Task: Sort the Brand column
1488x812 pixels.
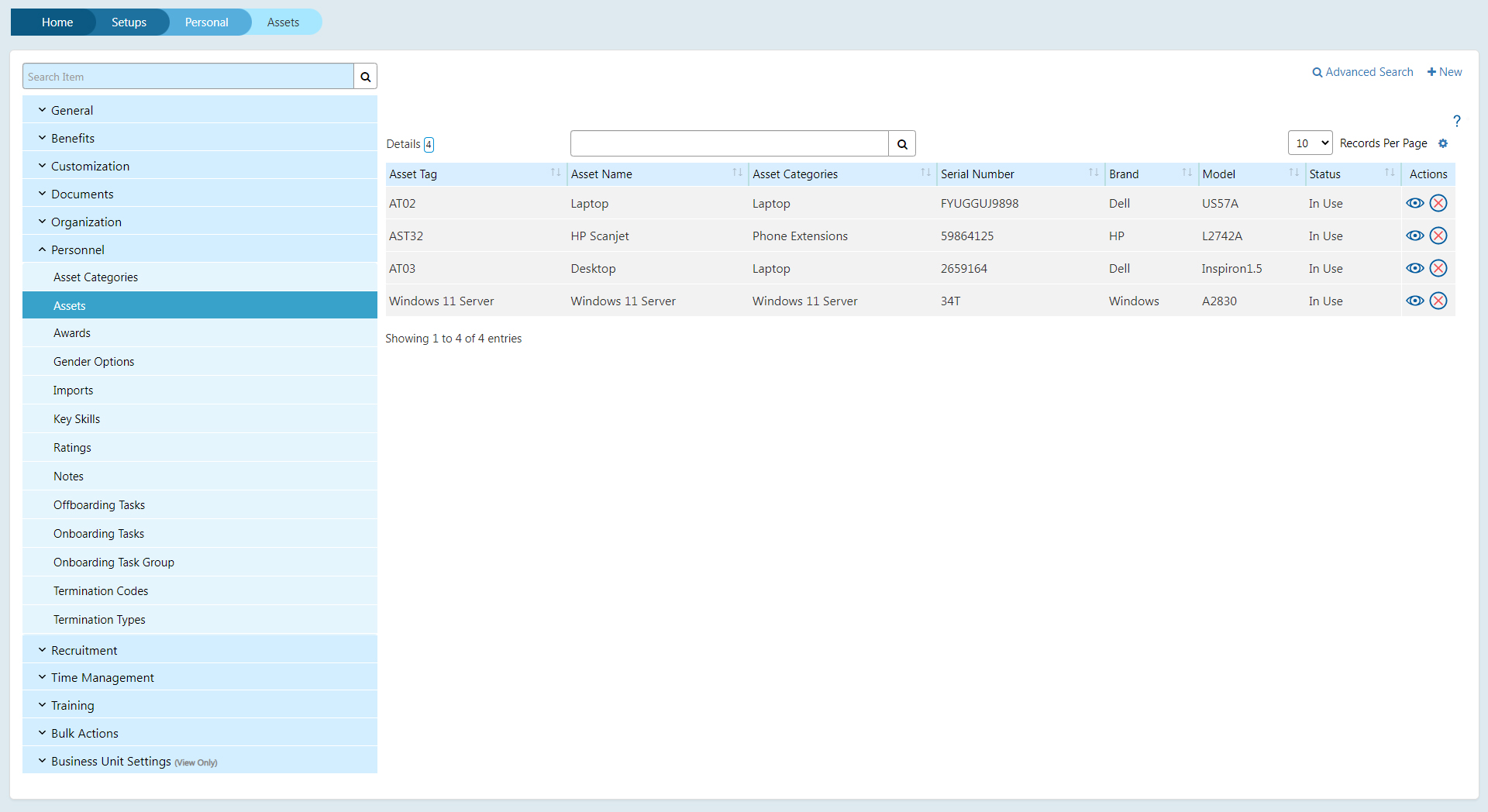Action: pyautogui.click(x=1187, y=173)
